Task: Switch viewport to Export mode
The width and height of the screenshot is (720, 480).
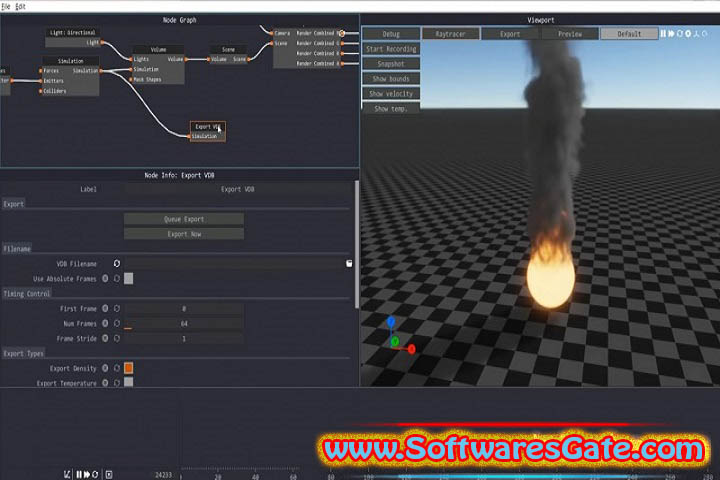Action: 510,34
